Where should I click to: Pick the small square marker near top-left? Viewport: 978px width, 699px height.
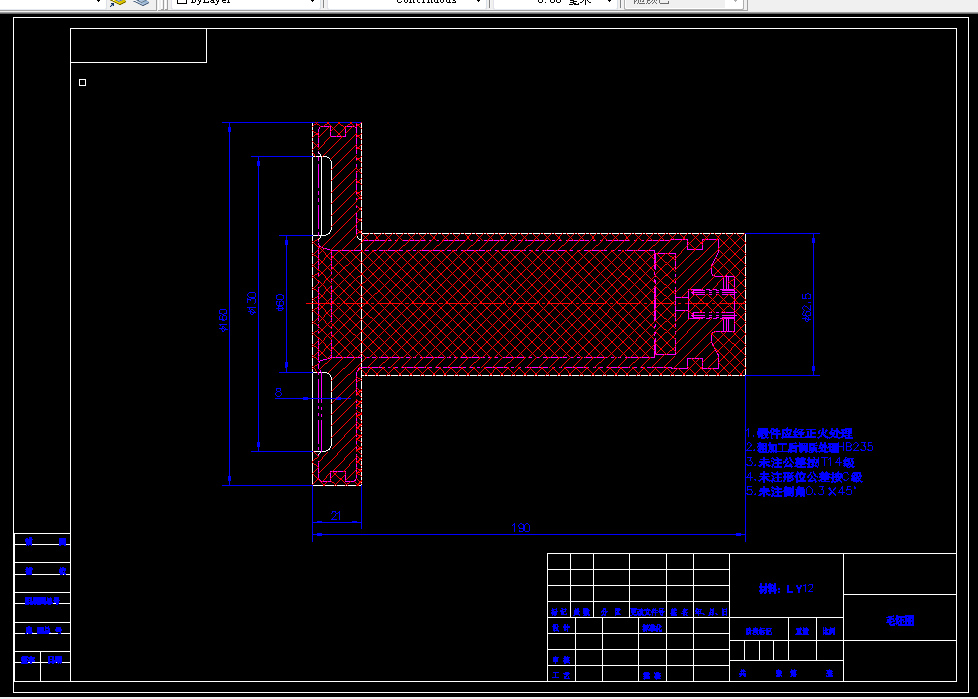click(x=82, y=82)
